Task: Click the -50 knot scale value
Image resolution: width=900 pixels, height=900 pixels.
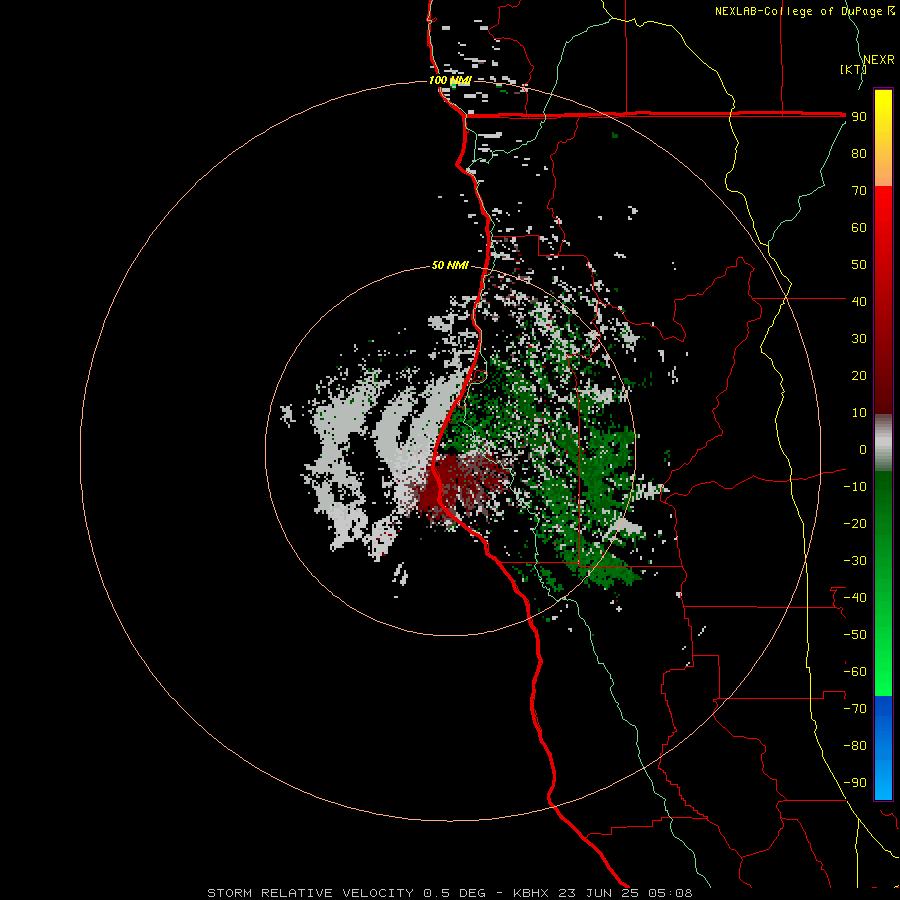Action: coord(855,635)
